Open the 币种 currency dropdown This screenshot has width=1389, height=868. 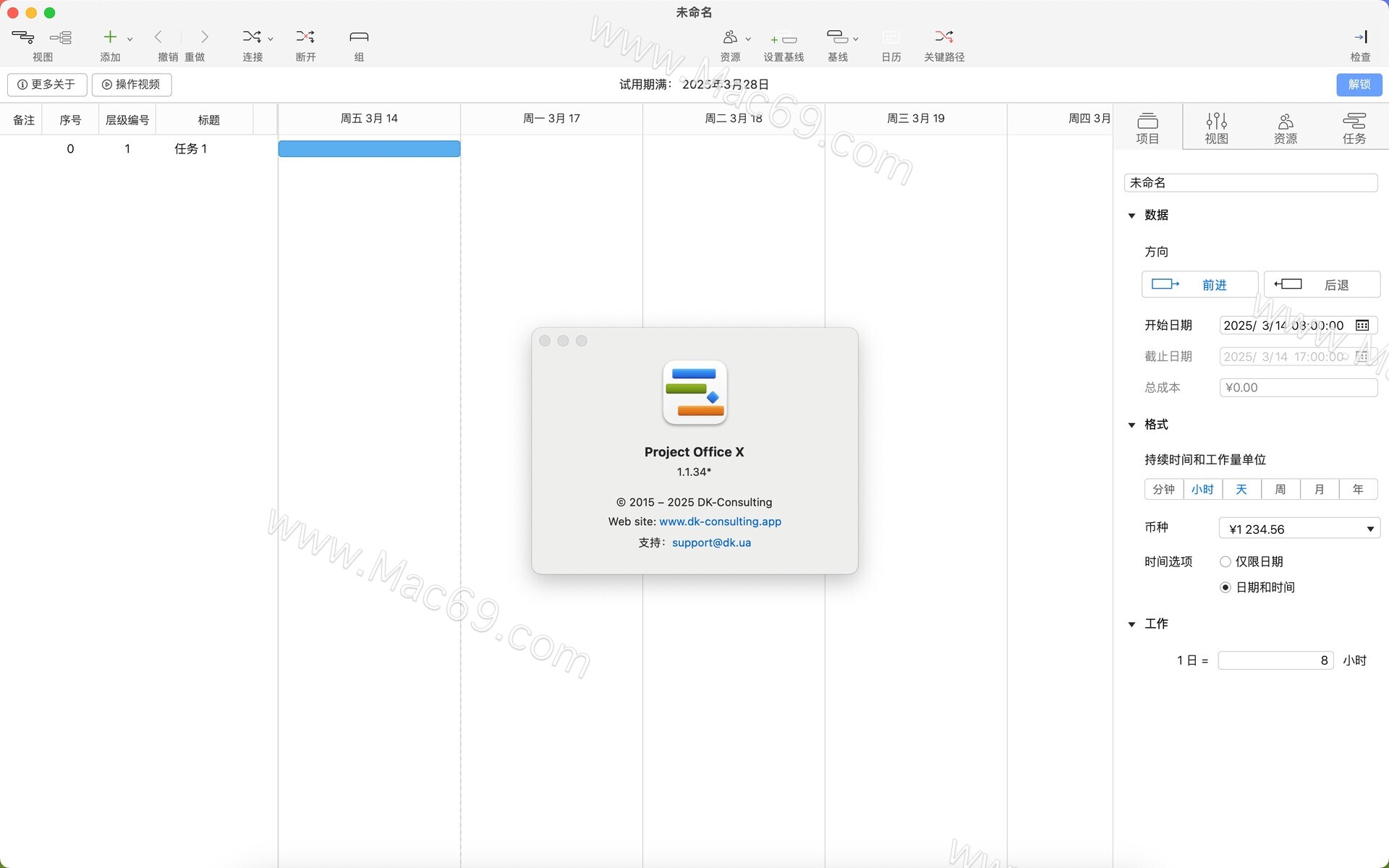[x=1299, y=529]
